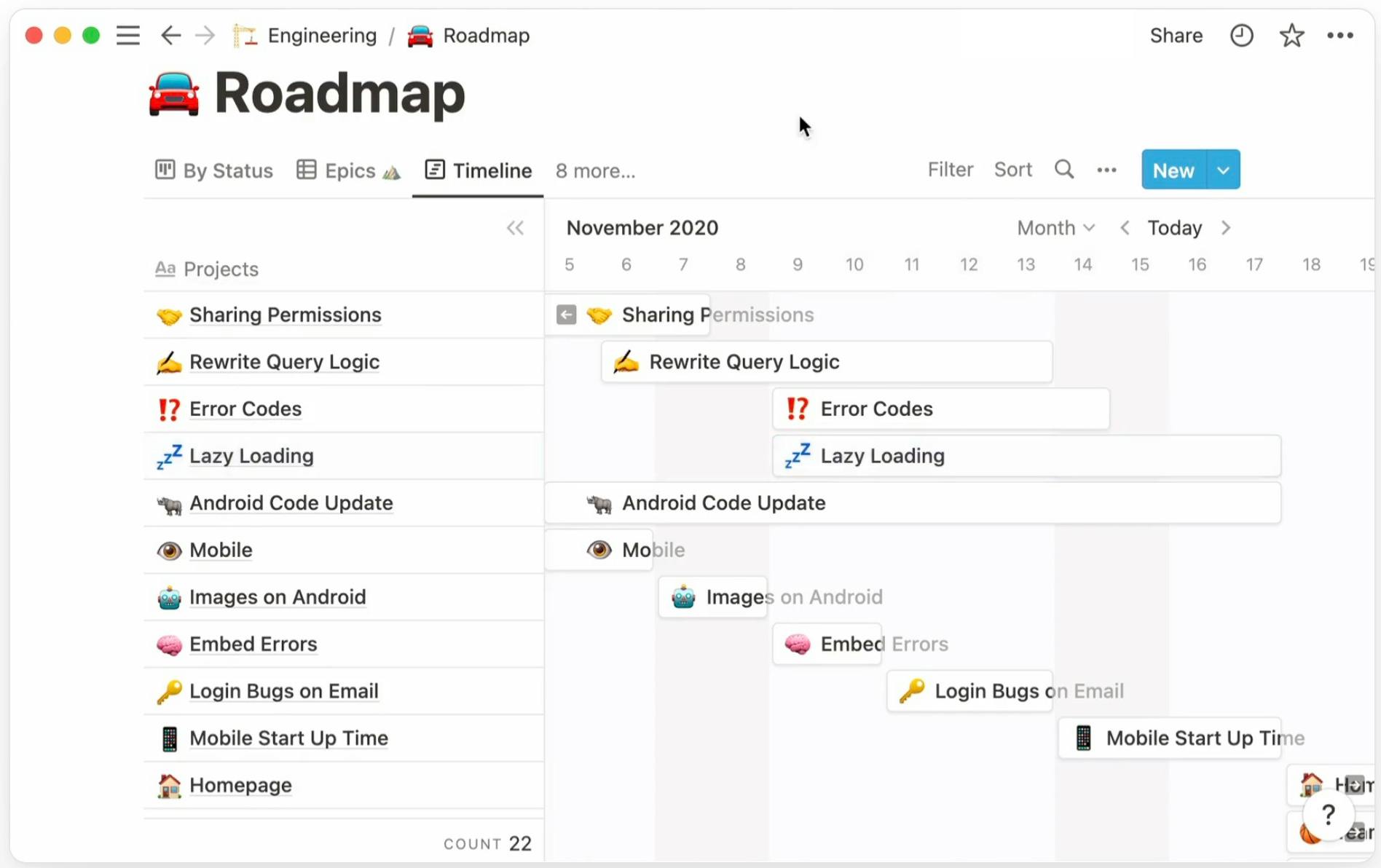This screenshot has width=1381, height=868.
Task: Open the help question mark button
Action: [x=1328, y=815]
